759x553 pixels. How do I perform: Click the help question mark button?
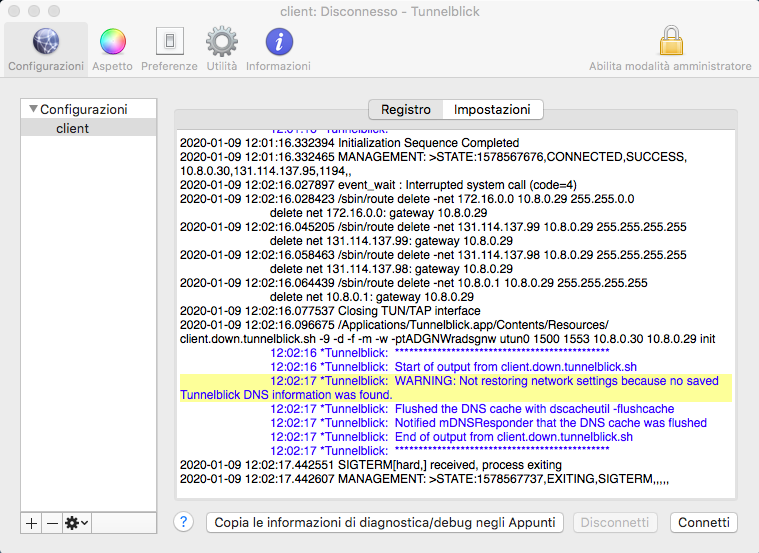pos(183,522)
